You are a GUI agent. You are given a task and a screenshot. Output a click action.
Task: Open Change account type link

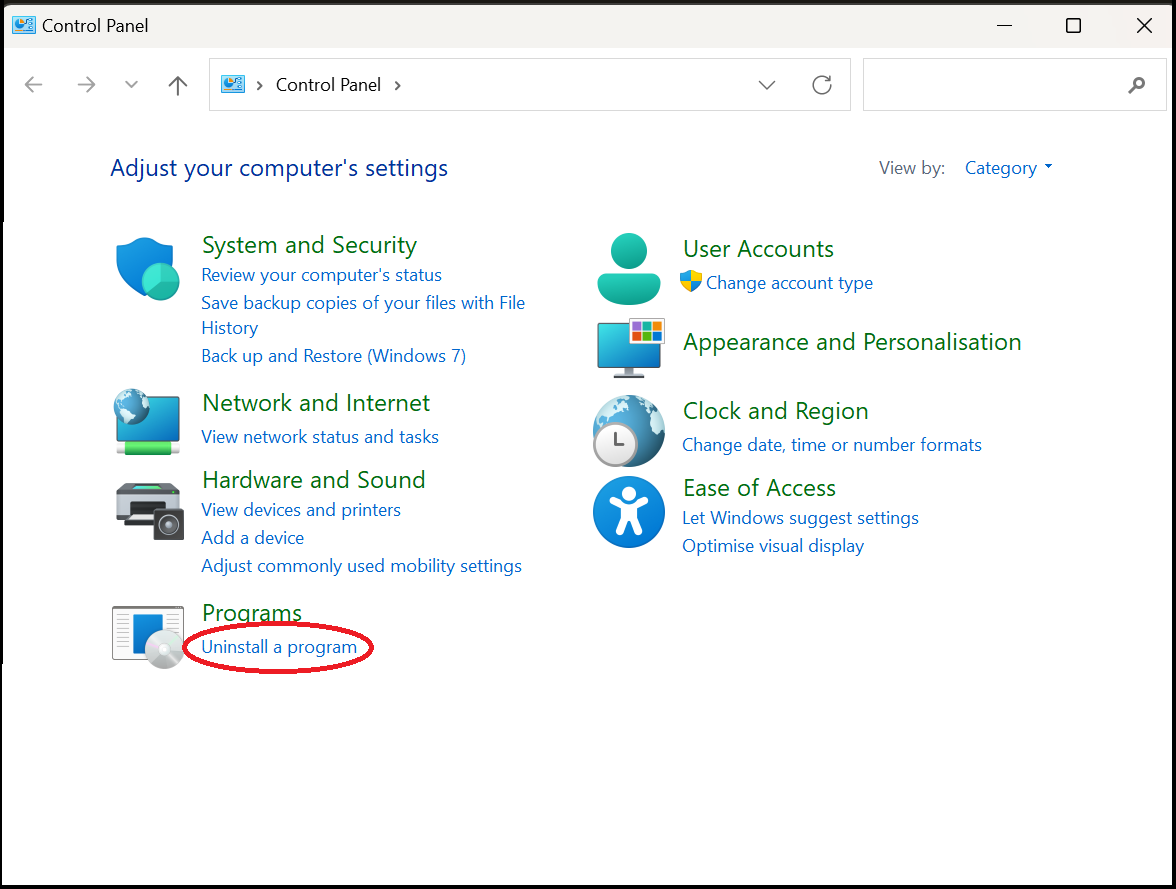coord(789,283)
